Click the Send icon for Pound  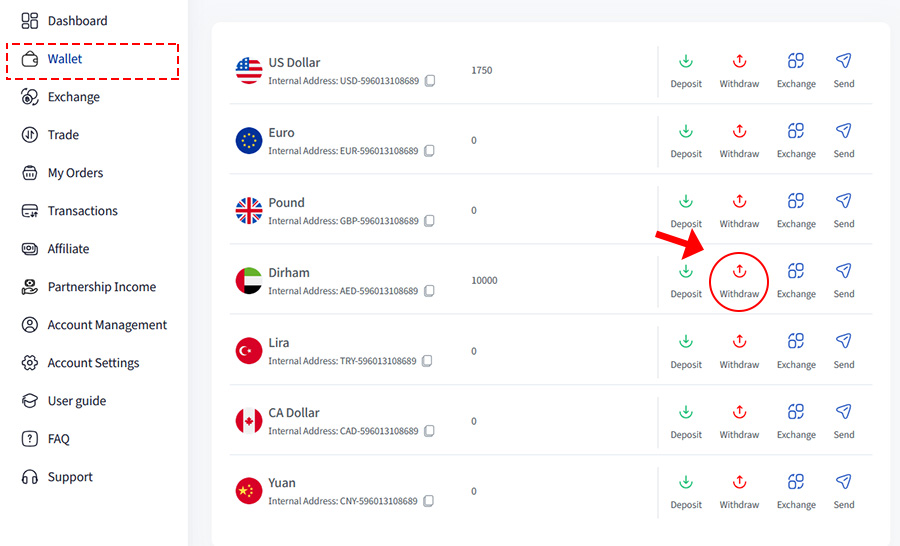click(844, 201)
